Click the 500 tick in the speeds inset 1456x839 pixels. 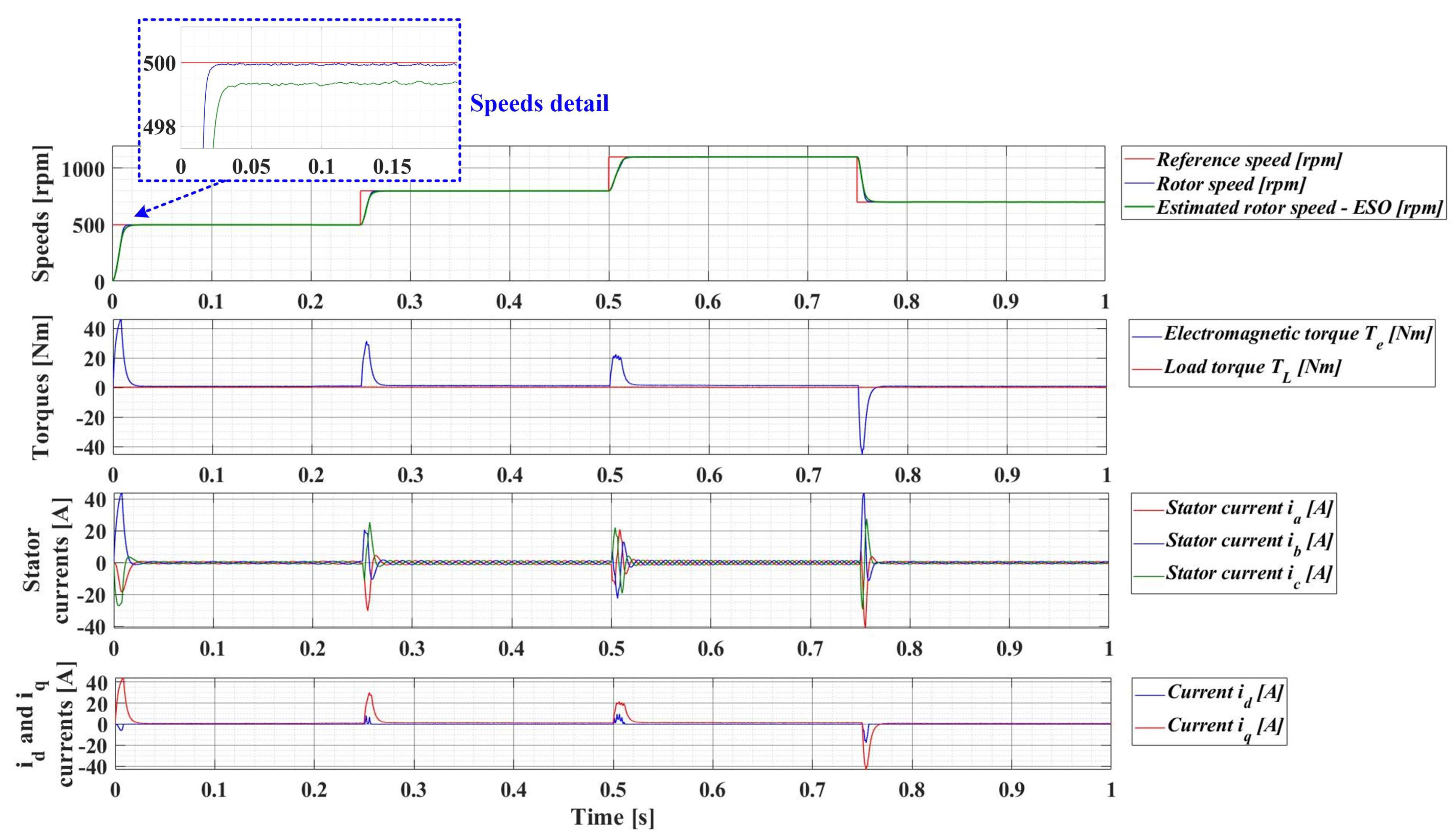pos(159,63)
